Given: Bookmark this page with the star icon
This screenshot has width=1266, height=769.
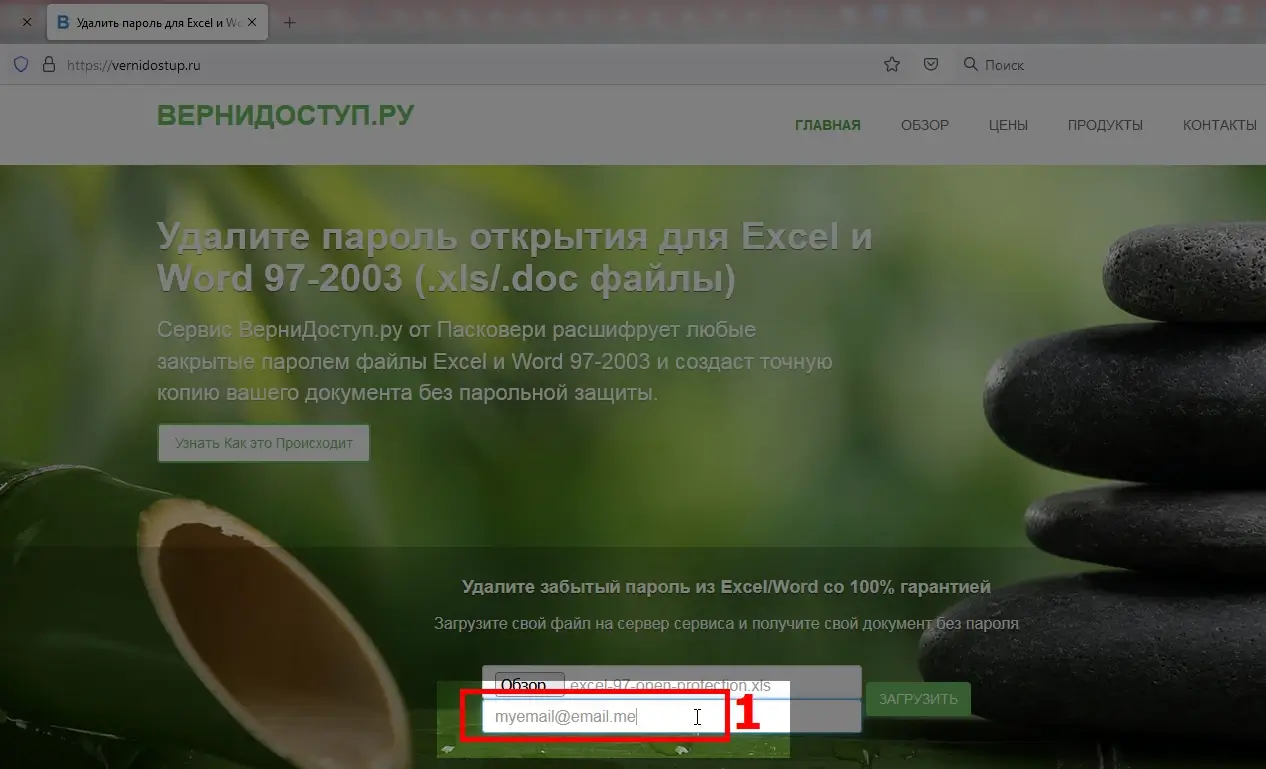Looking at the screenshot, I should 892,64.
